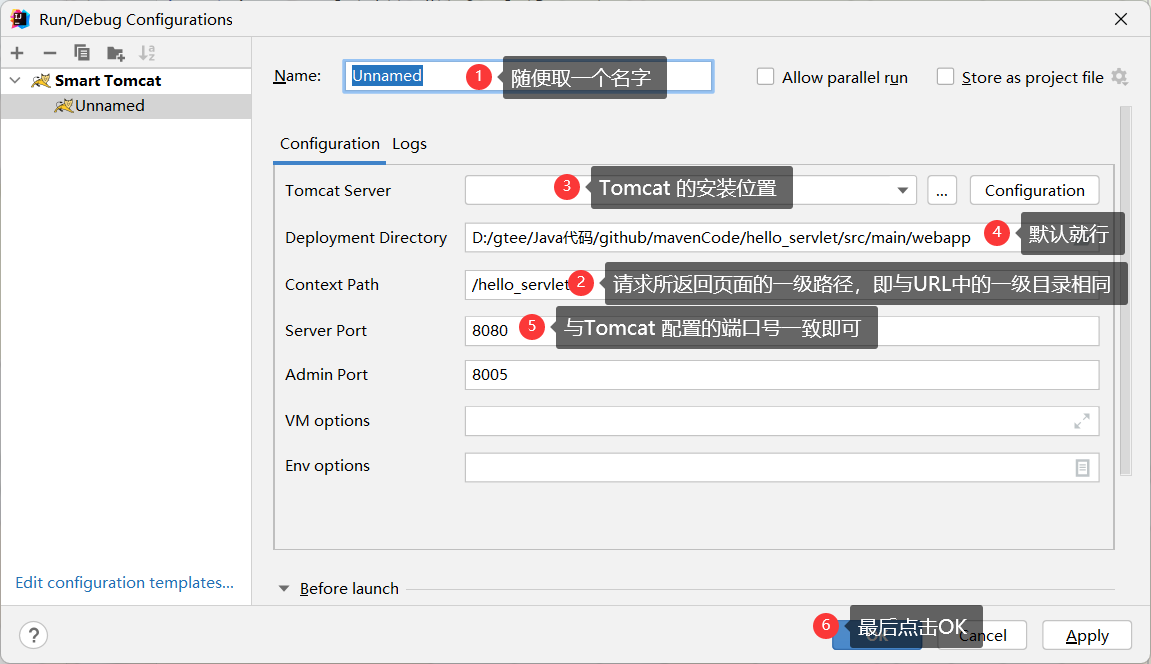Click the Smart Tomcat label in the tree
Viewport: 1151px width, 664px height.
[x=108, y=81]
